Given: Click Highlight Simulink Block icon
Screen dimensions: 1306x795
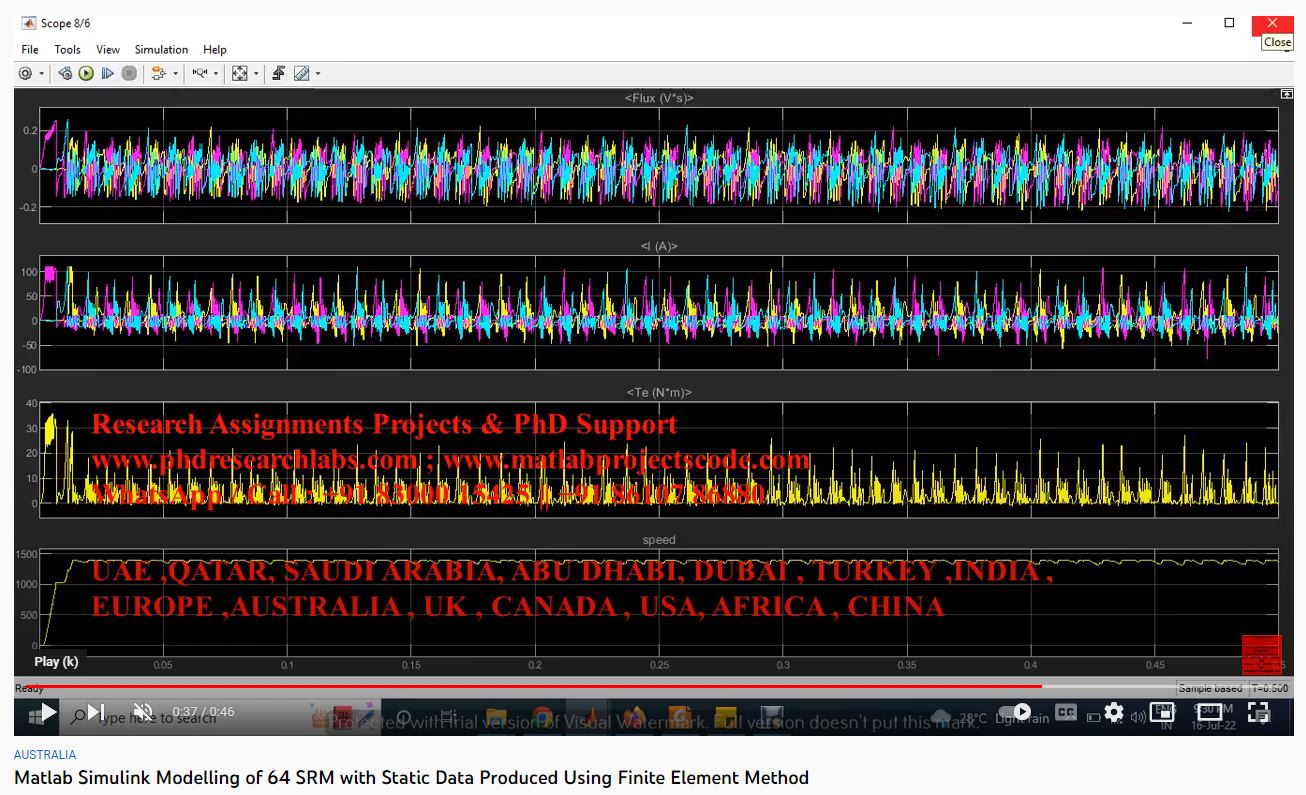Looking at the screenshot, I should tap(158, 74).
